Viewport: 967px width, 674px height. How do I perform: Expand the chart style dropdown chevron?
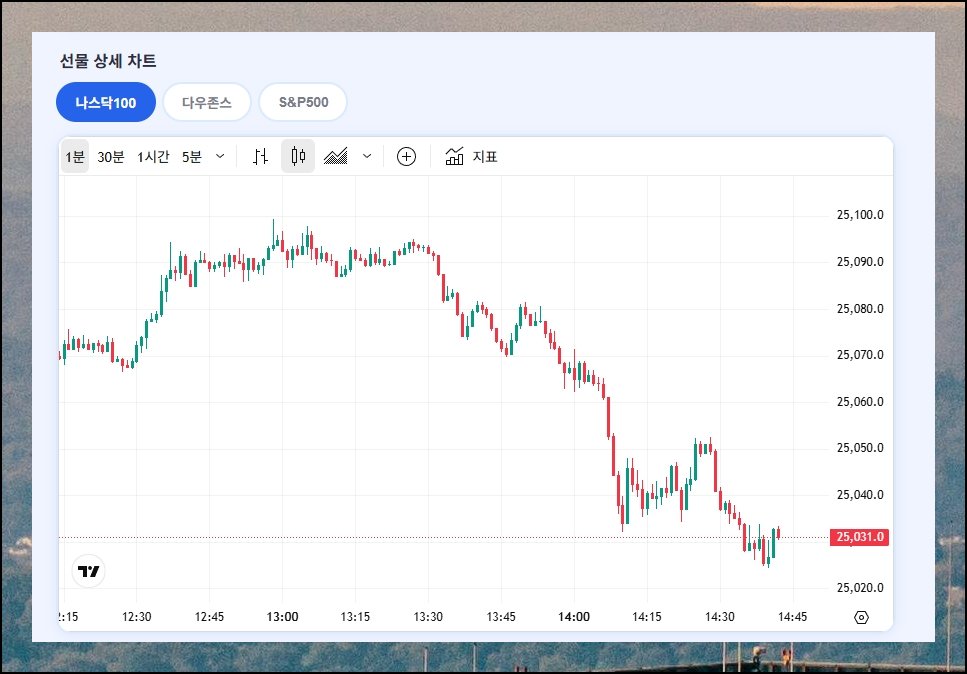coord(367,157)
